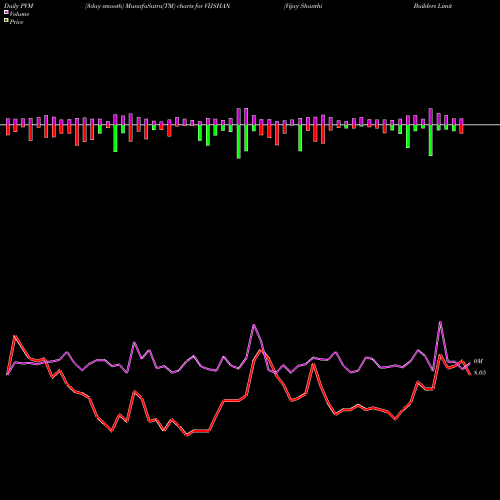Image resolution: width=500 pixels, height=500 pixels.
Task: Select the 'Volume' legend label
Action: pos(19,14)
